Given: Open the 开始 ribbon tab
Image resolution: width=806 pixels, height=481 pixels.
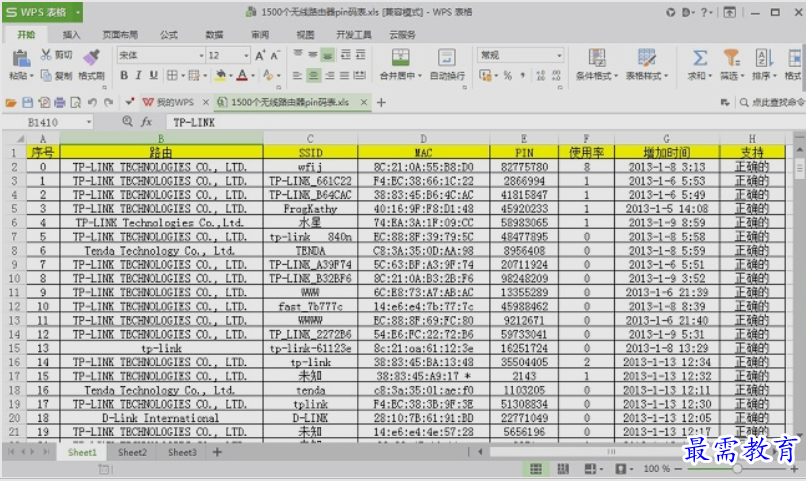Looking at the screenshot, I should tap(26, 34).
